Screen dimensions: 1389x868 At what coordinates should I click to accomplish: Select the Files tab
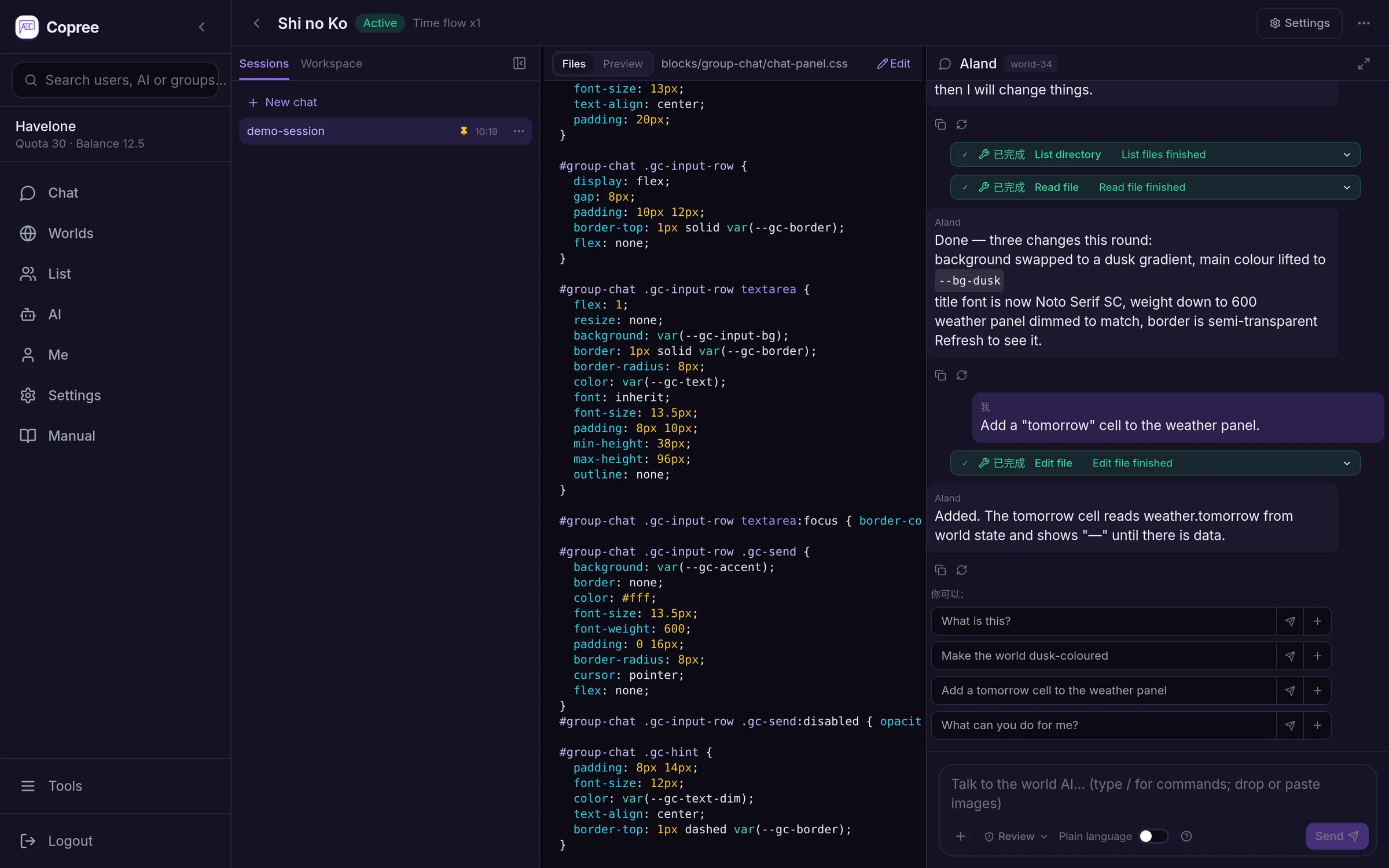click(574, 64)
